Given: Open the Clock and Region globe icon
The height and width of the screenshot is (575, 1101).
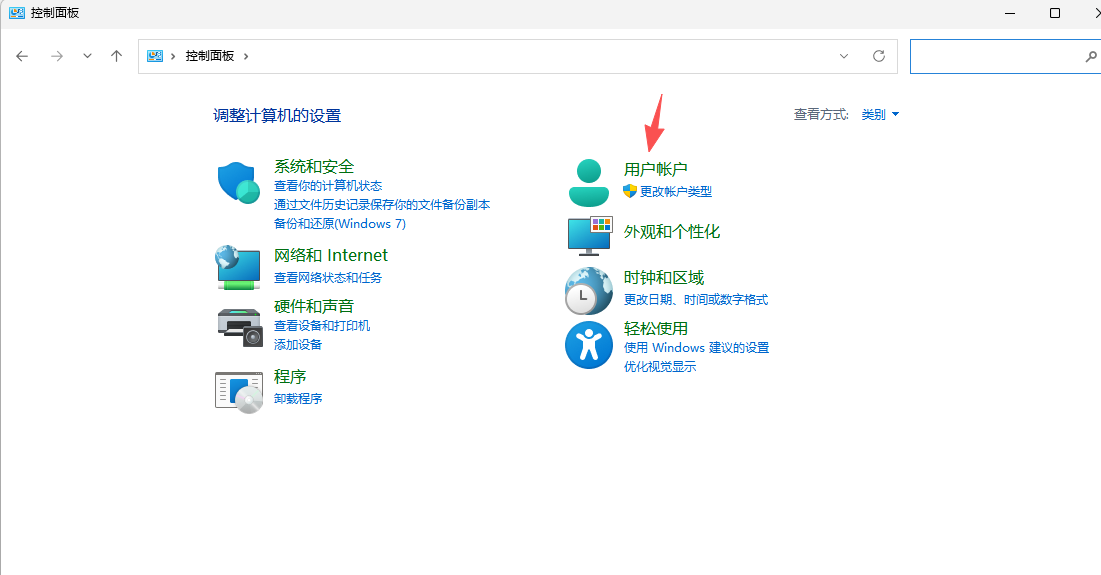Looking at the screenshot, I should (x=588, y=291).
